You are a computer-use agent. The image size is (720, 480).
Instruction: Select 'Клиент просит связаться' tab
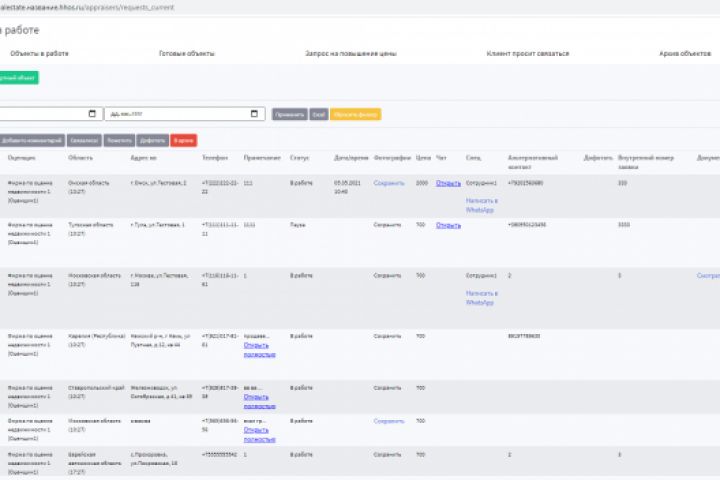click(x=528, y=53)
